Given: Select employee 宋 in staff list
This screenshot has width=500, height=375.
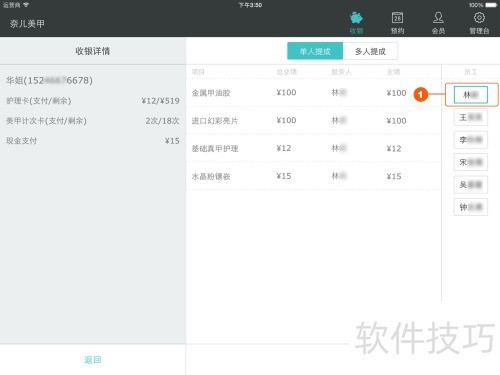Looking at the screenshot, I should [x=471, y=162].
